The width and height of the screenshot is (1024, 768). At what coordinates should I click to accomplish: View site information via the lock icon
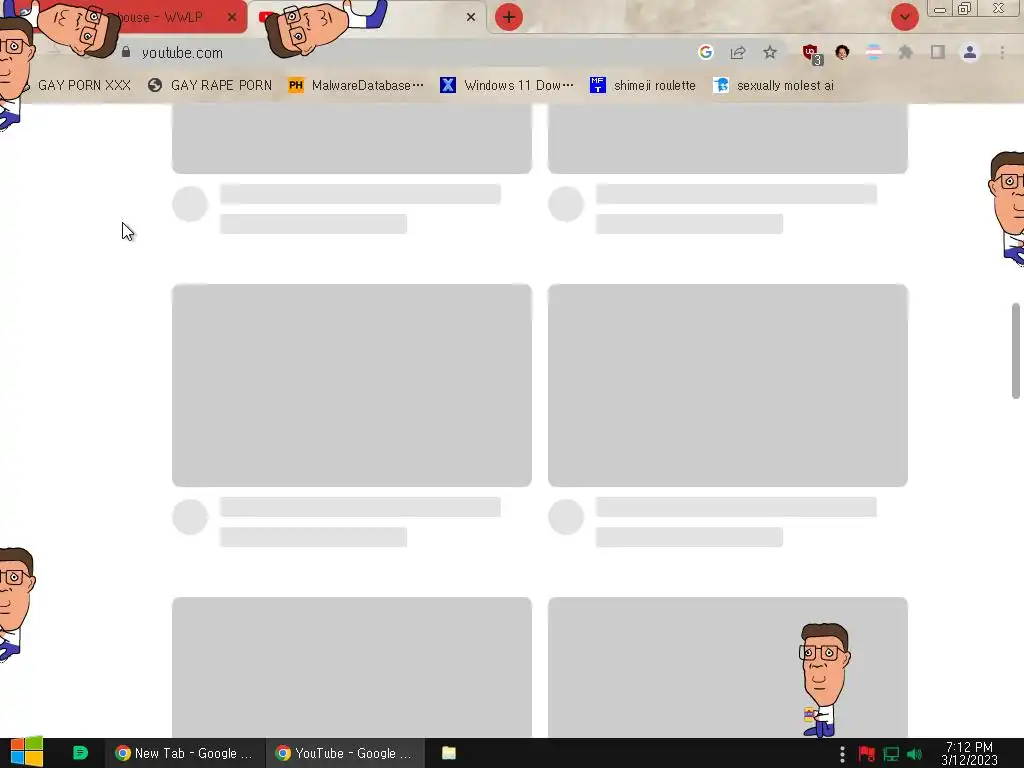click(x=126, y=52)
